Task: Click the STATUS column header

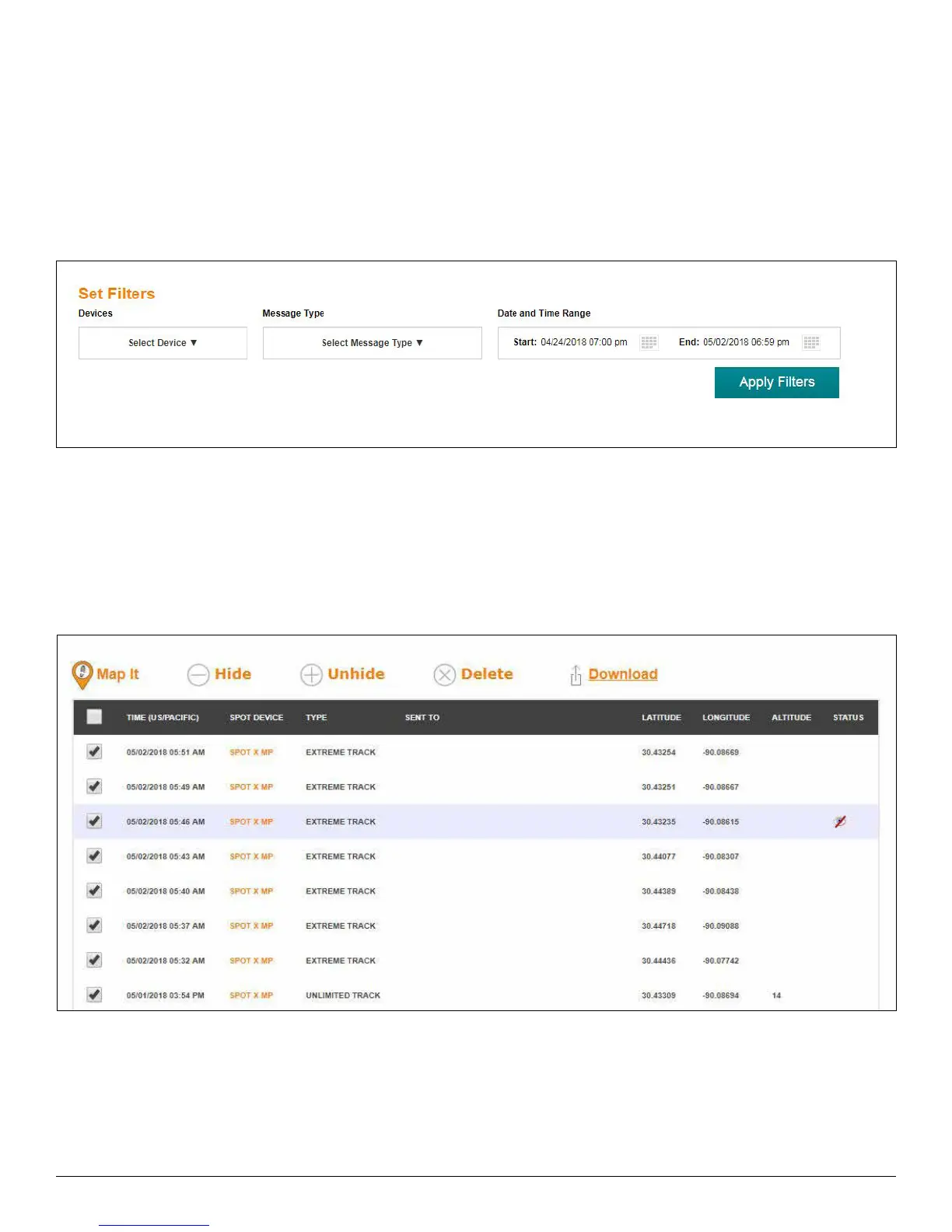Action: (x=849, y=717)
